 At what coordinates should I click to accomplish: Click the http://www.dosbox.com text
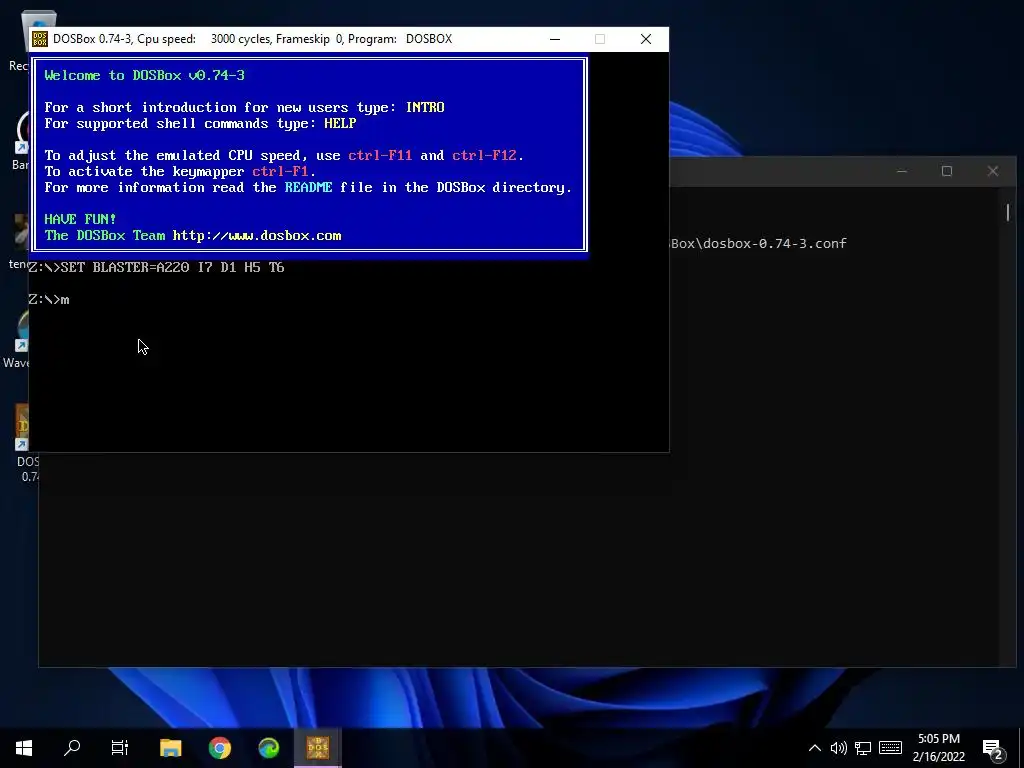point(257,236)
